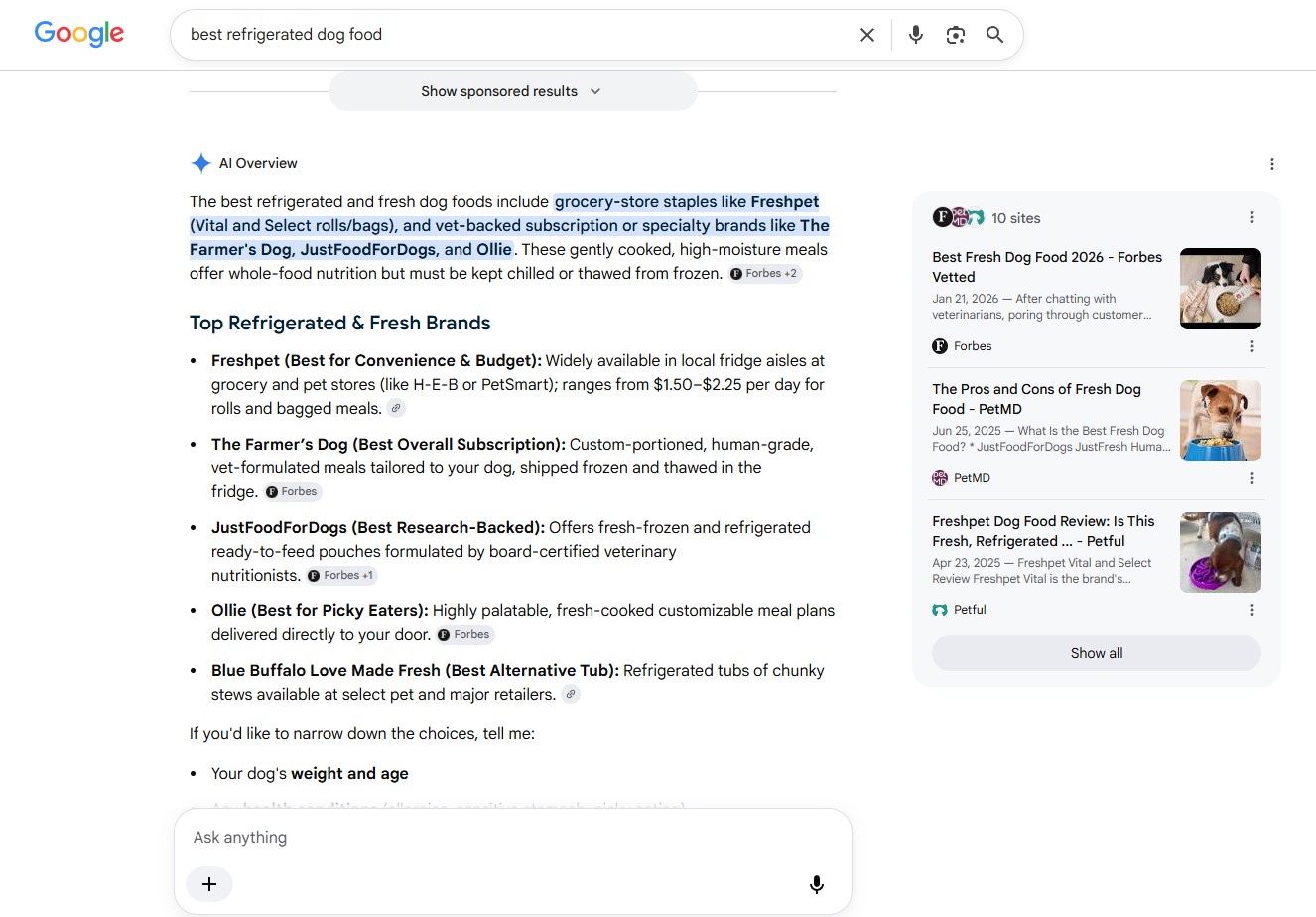1316x917 pixels.
Task: Click the 'AI Overview' label
Action: pos(258,163)
